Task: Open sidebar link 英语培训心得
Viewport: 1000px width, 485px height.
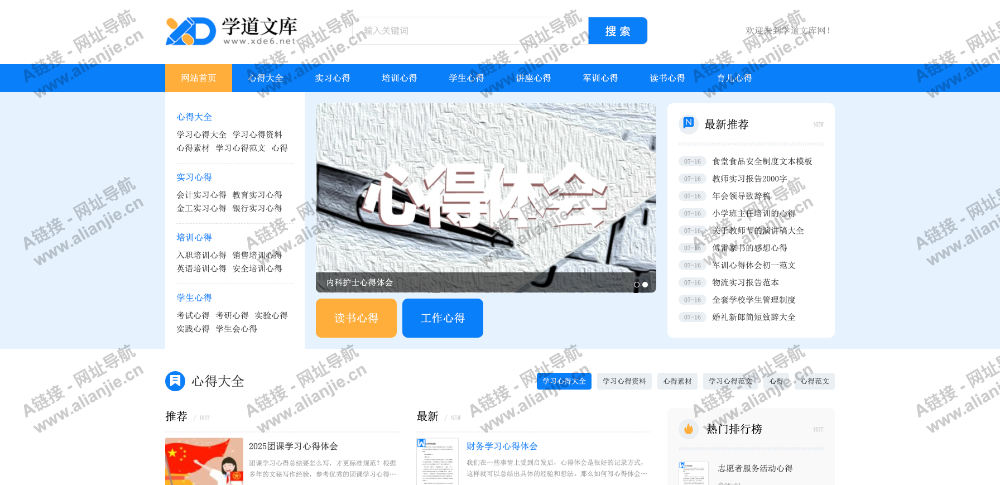Action: [x=202, y=268]
